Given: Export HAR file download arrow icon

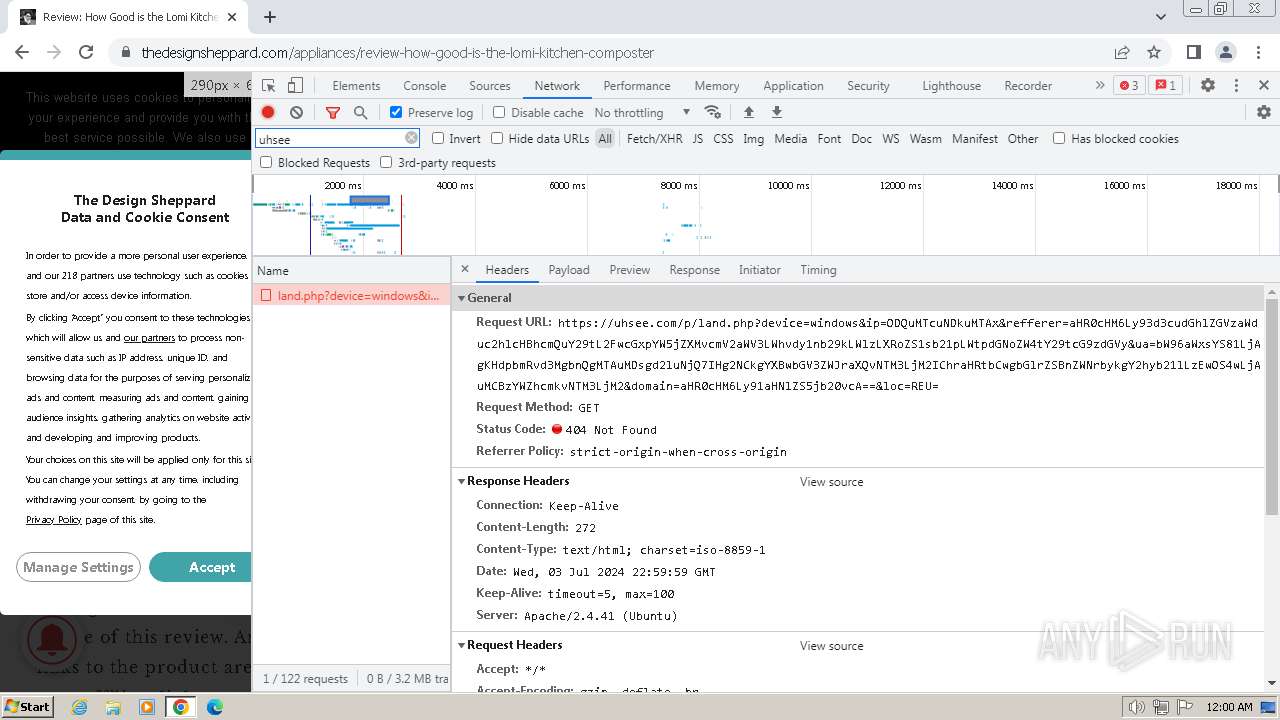Looking at the screenshot, I should point(776,112).
